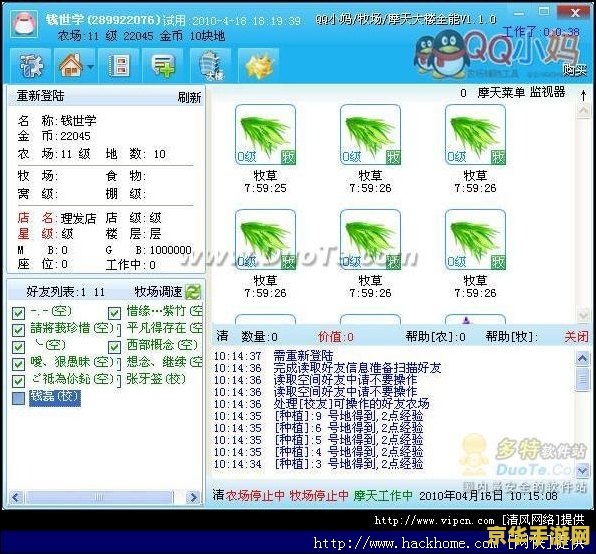This screenshot has width=596, height=554.
Task: Uncheck friend 西部概念 (空)
Action: point(114,347)
